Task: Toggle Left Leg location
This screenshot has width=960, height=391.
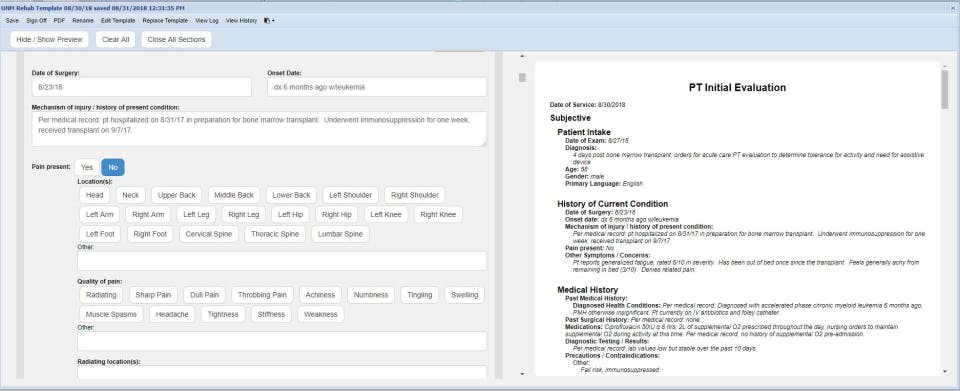Action: coord(197,215)
